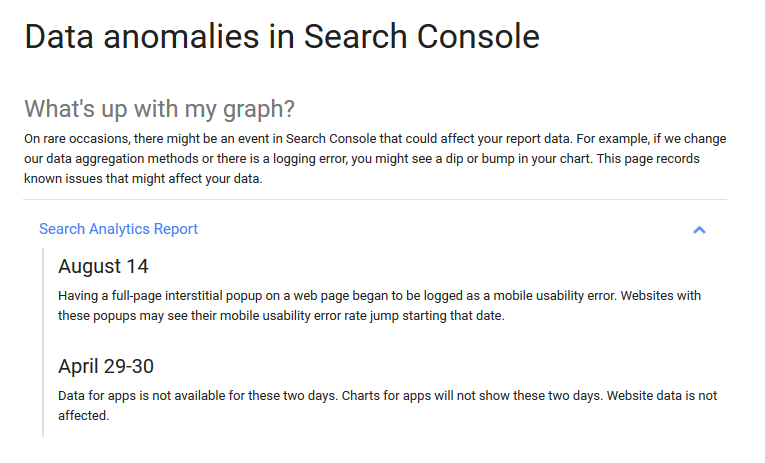Click the April 29-30 entry heading
Viewport: 765px width, 463px height.
tap(105, 366)
